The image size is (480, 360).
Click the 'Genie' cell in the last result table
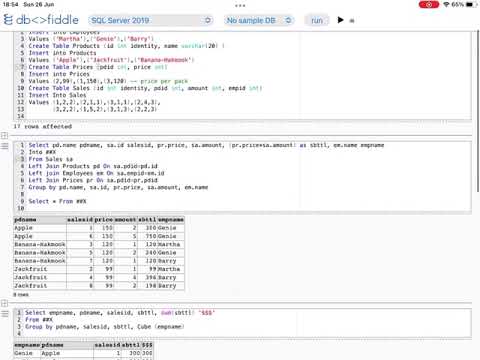click(27, 353)
